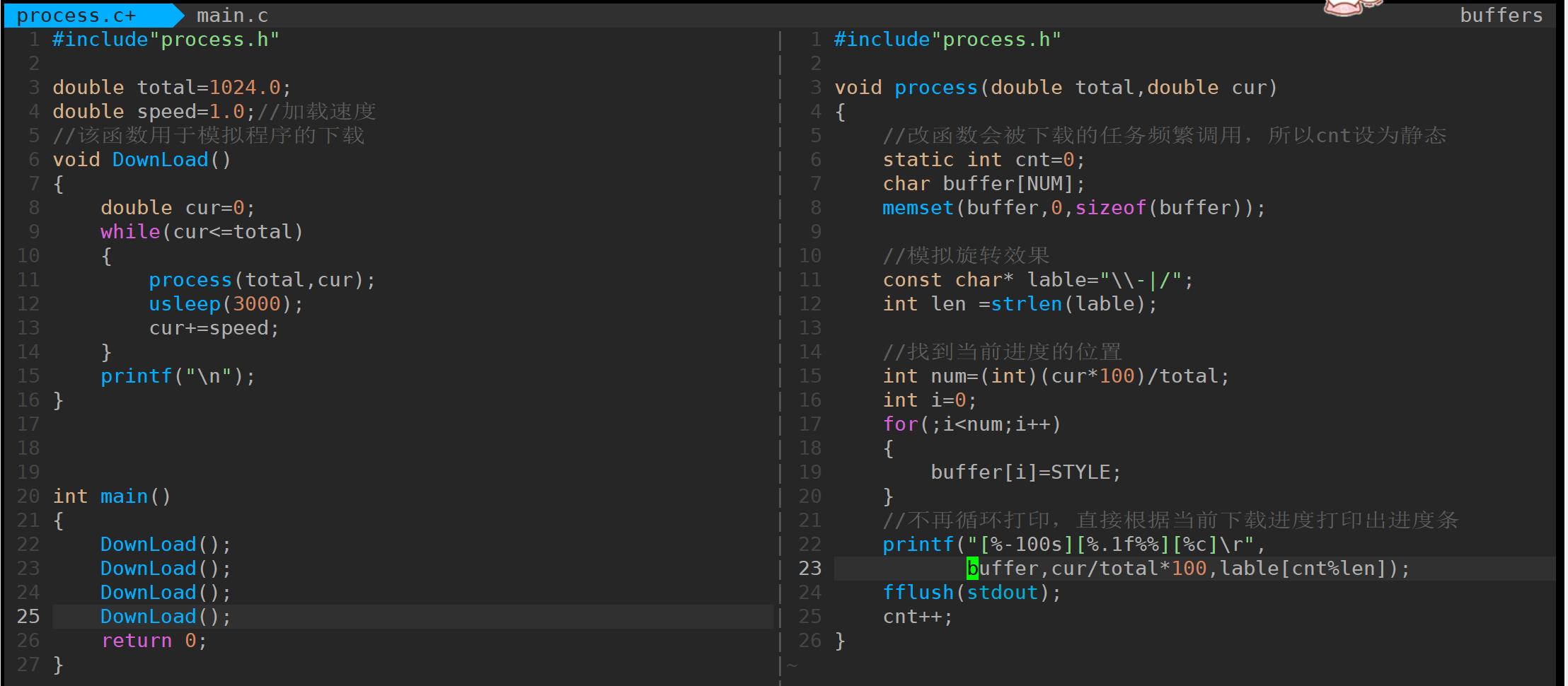Switch to the main.c buffer tab

pos(232,16)
